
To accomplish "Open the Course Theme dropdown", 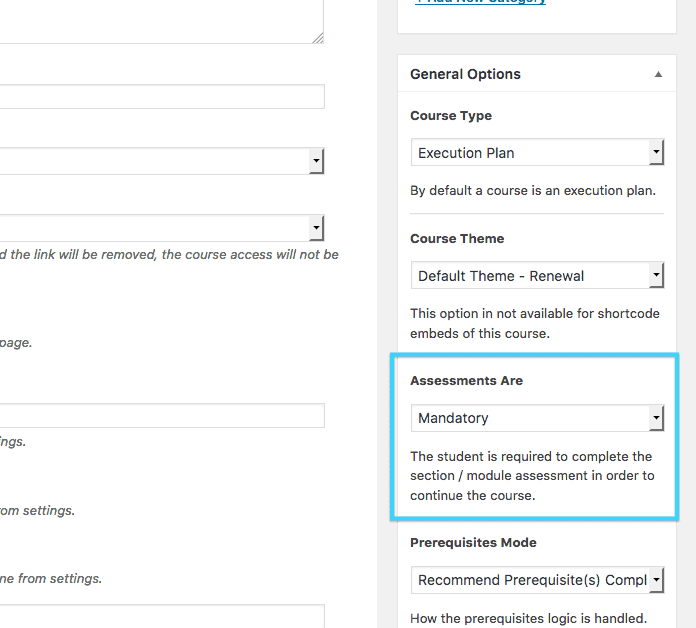I will click(x=537, y=275).
